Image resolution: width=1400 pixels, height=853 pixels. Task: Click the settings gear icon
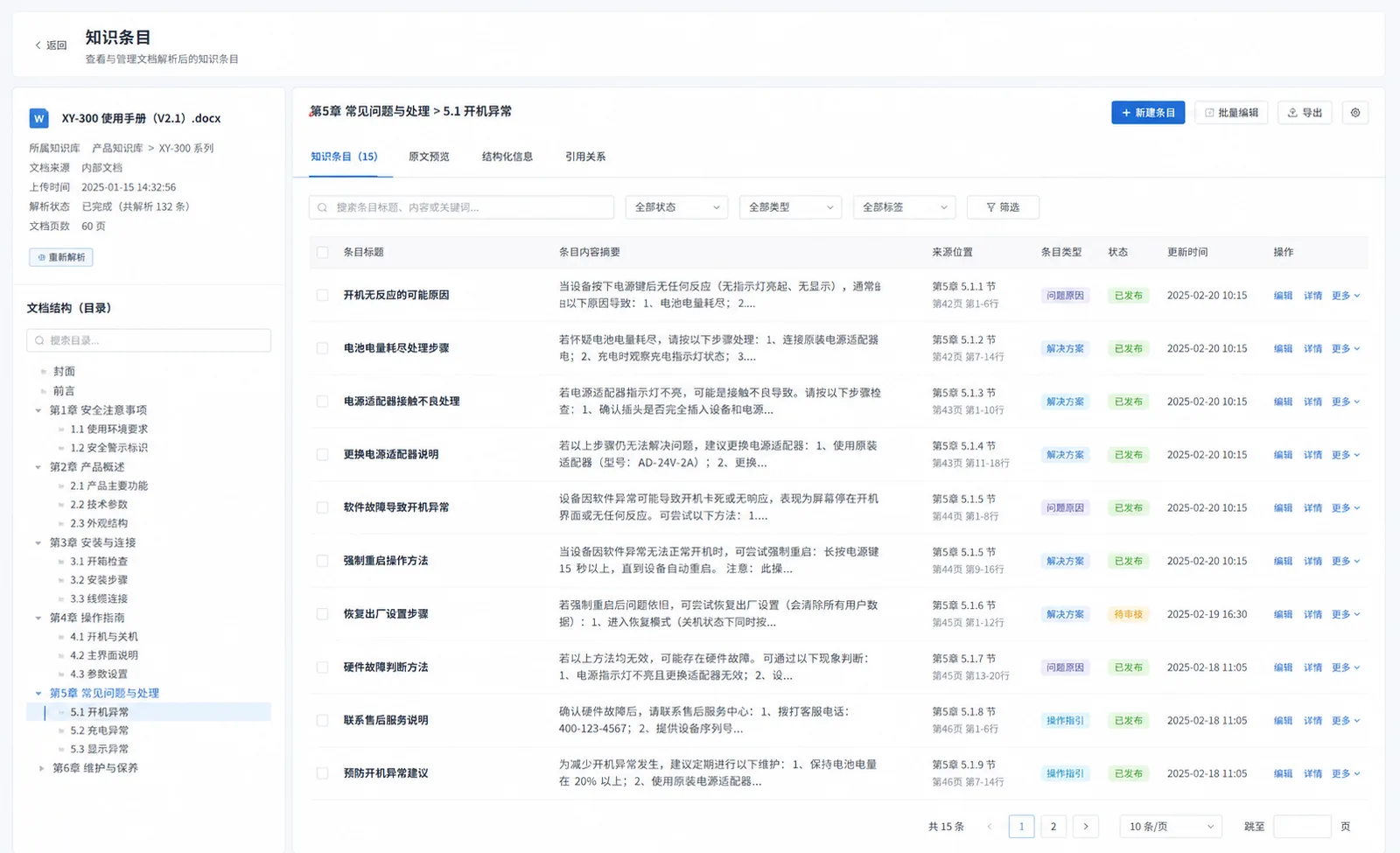pos(1355,113)
